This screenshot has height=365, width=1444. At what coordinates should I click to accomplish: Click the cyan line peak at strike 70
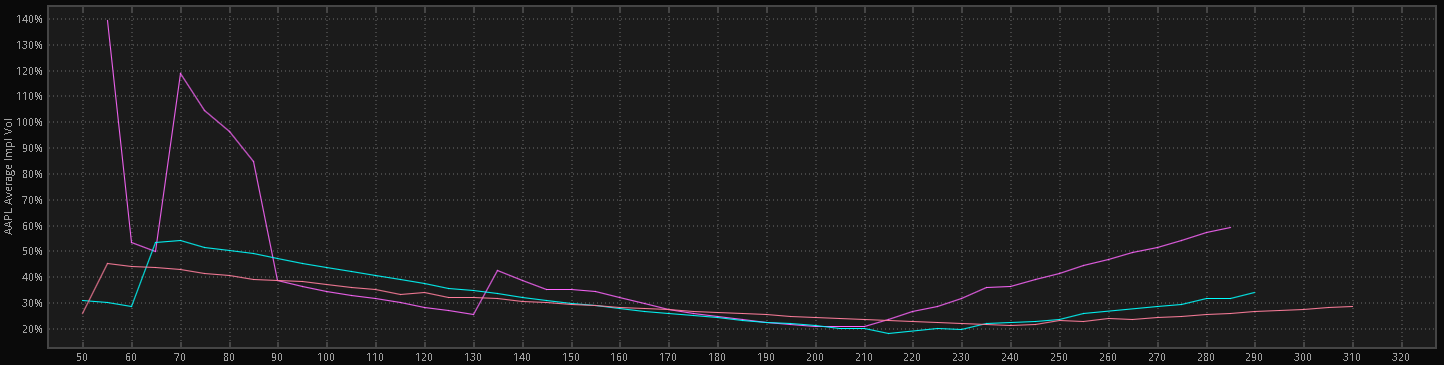180,240
